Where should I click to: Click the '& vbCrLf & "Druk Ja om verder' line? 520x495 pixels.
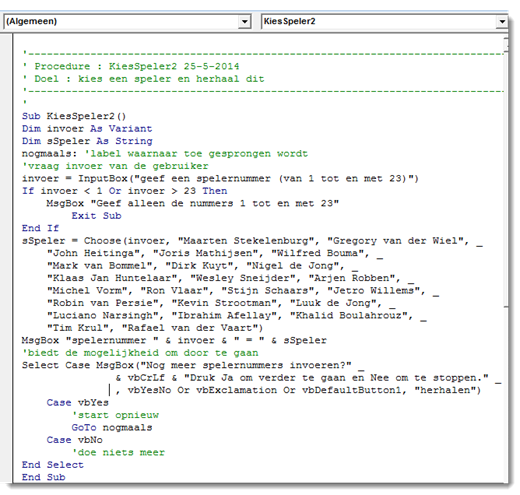pos(308,378)
